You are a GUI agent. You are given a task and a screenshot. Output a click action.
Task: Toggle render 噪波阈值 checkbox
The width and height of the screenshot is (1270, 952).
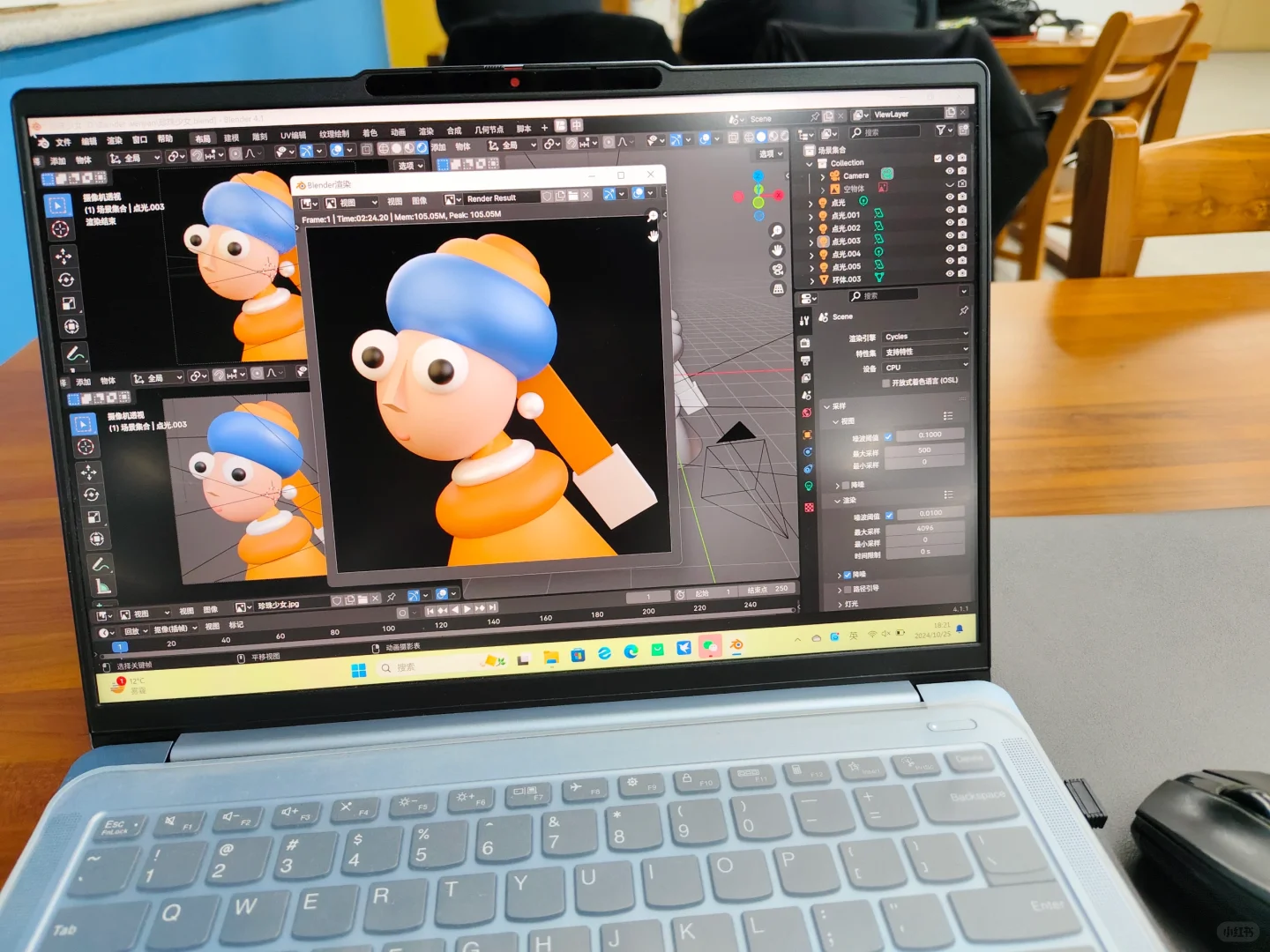(x=889, y=515)
